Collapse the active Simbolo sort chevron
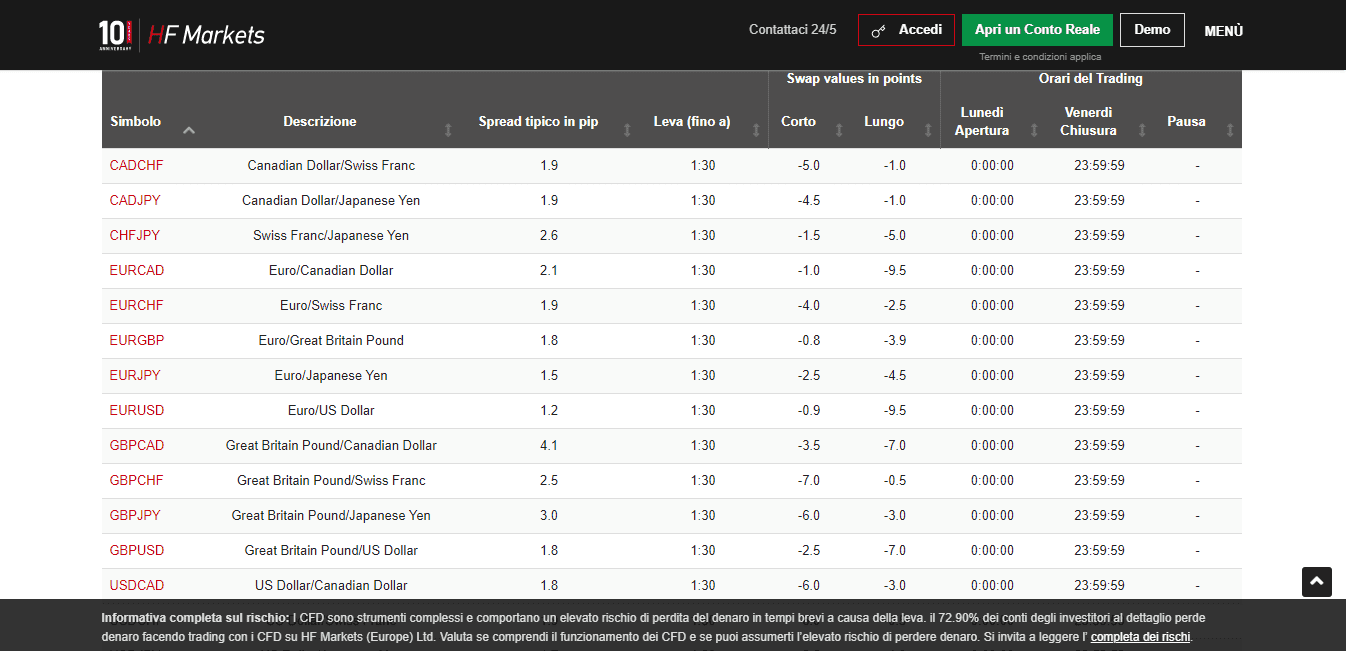 pos(188,130)
